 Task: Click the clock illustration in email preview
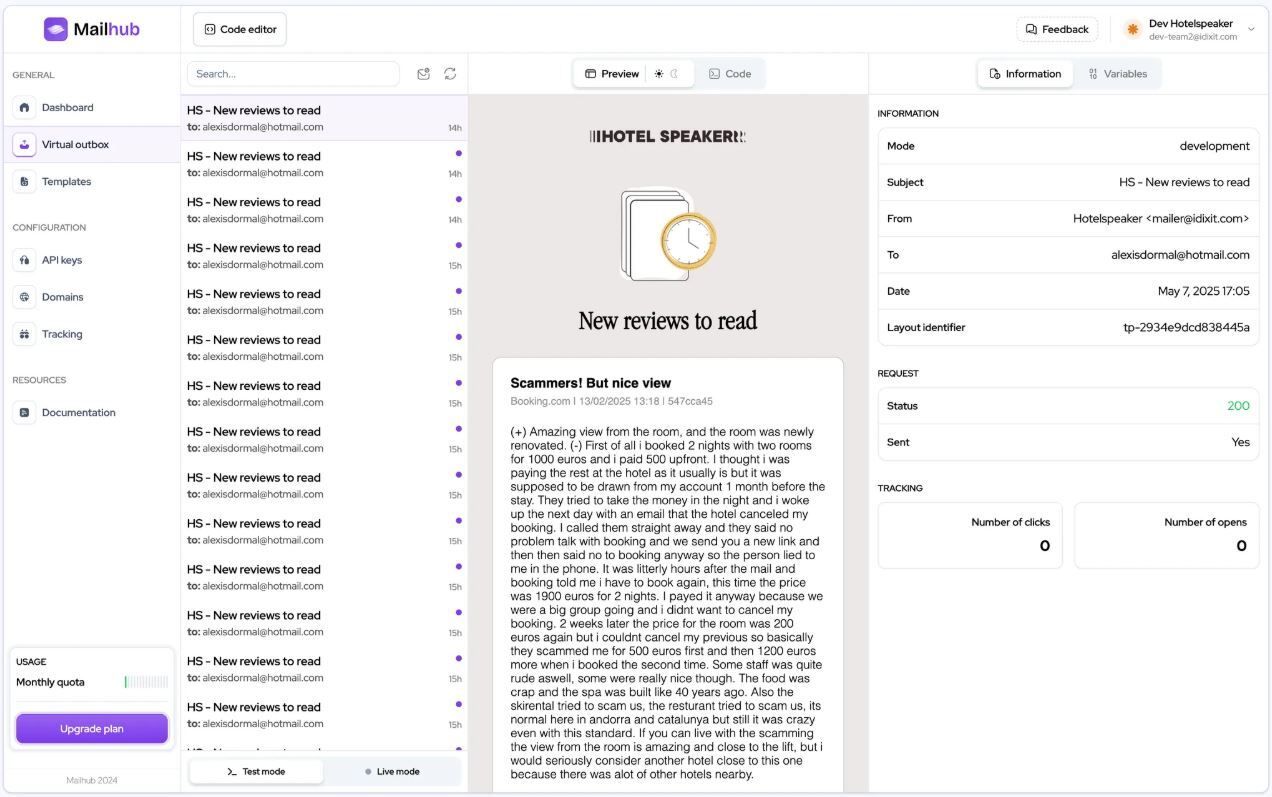tap(688, 242)
